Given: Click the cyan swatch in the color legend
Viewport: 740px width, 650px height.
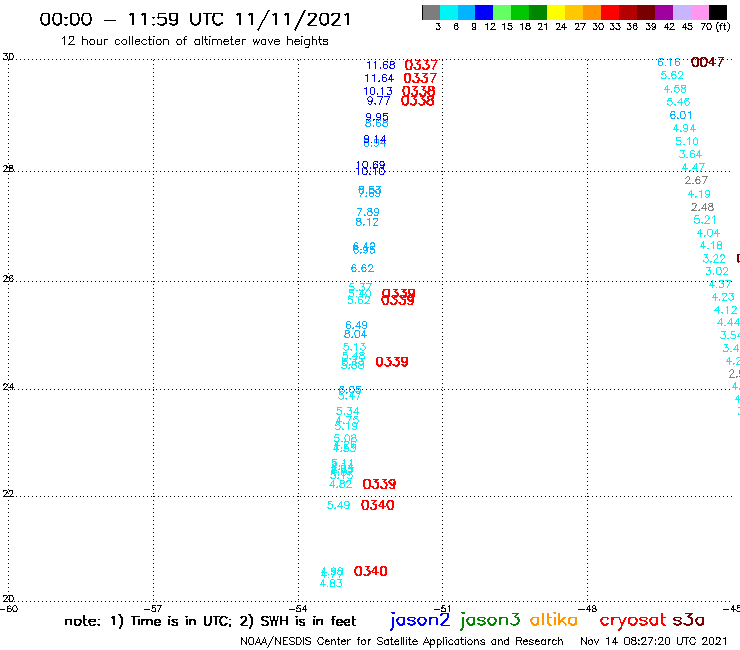Looking at the screenshot, I should 449,12.
